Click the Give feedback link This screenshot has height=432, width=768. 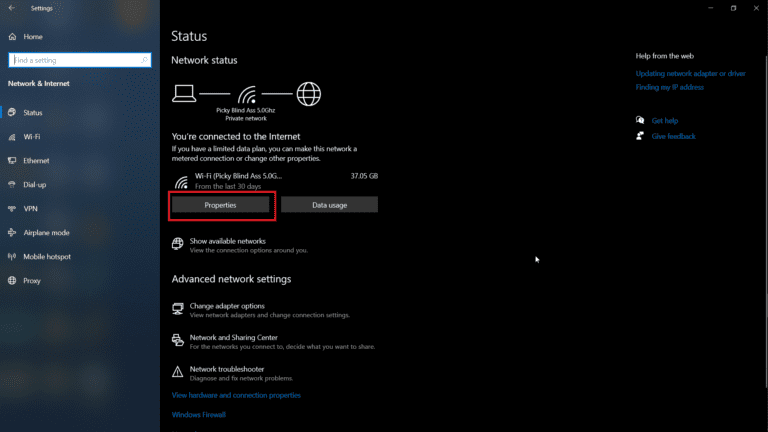pos(673,136)
